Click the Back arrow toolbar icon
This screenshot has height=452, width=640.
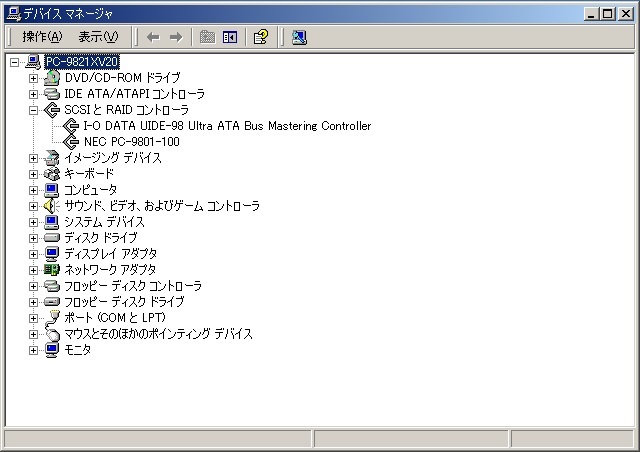(x=153, y=38)
